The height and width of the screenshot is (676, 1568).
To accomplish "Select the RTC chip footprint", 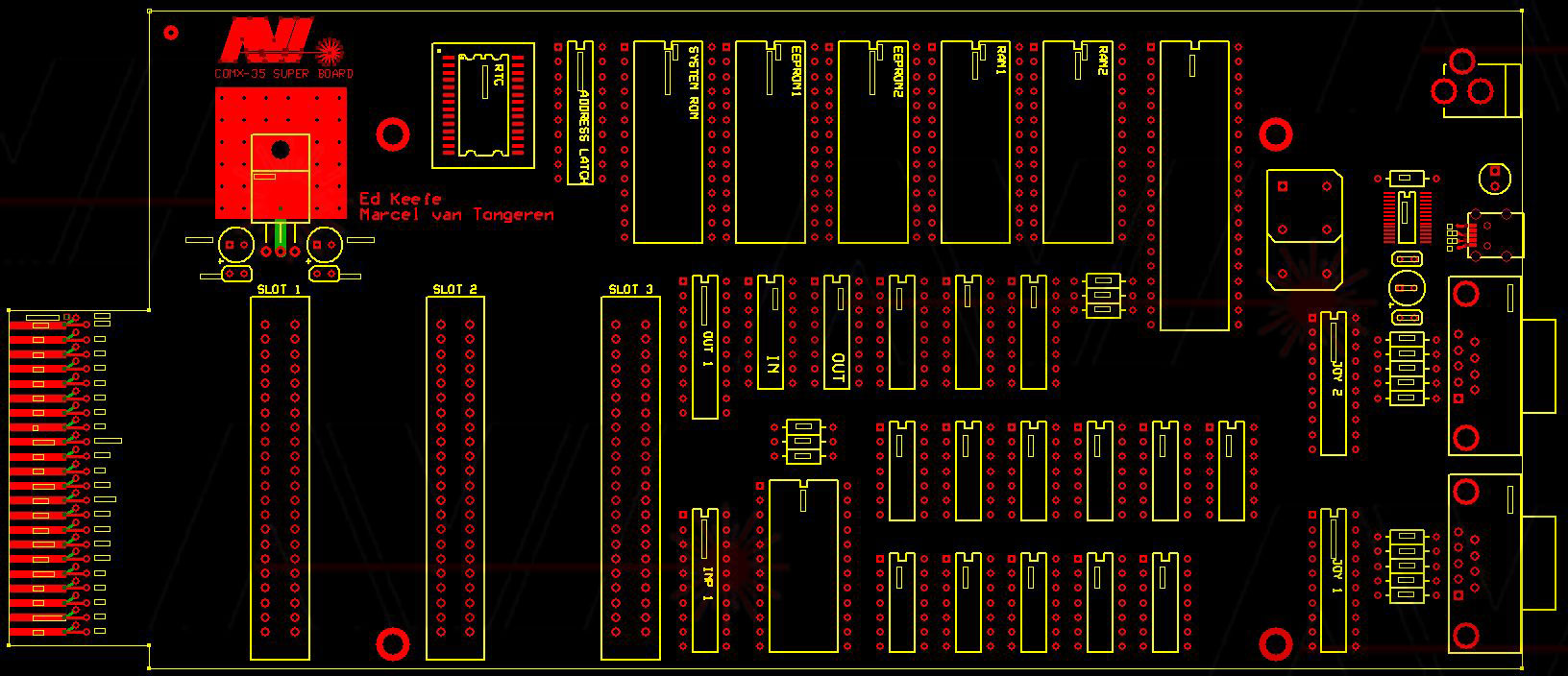I will [x=483, y=106].
